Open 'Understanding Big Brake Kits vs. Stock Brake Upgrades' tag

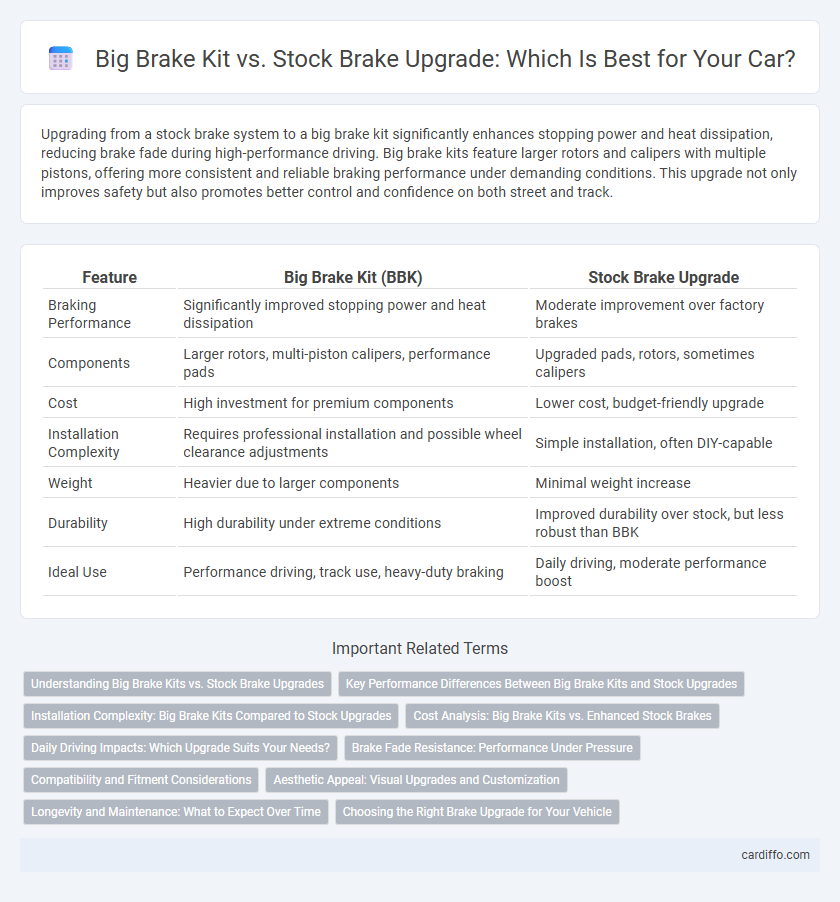(177, 684)
